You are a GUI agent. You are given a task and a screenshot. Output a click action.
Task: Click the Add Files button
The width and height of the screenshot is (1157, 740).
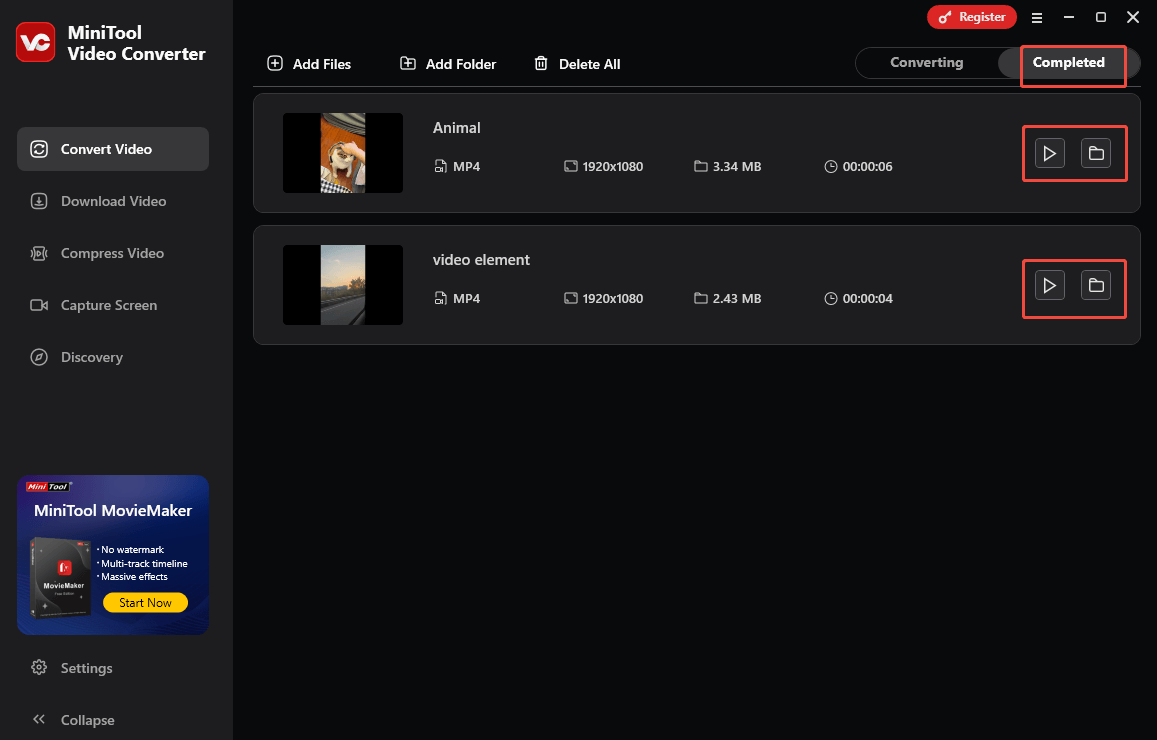click(309, 64)
